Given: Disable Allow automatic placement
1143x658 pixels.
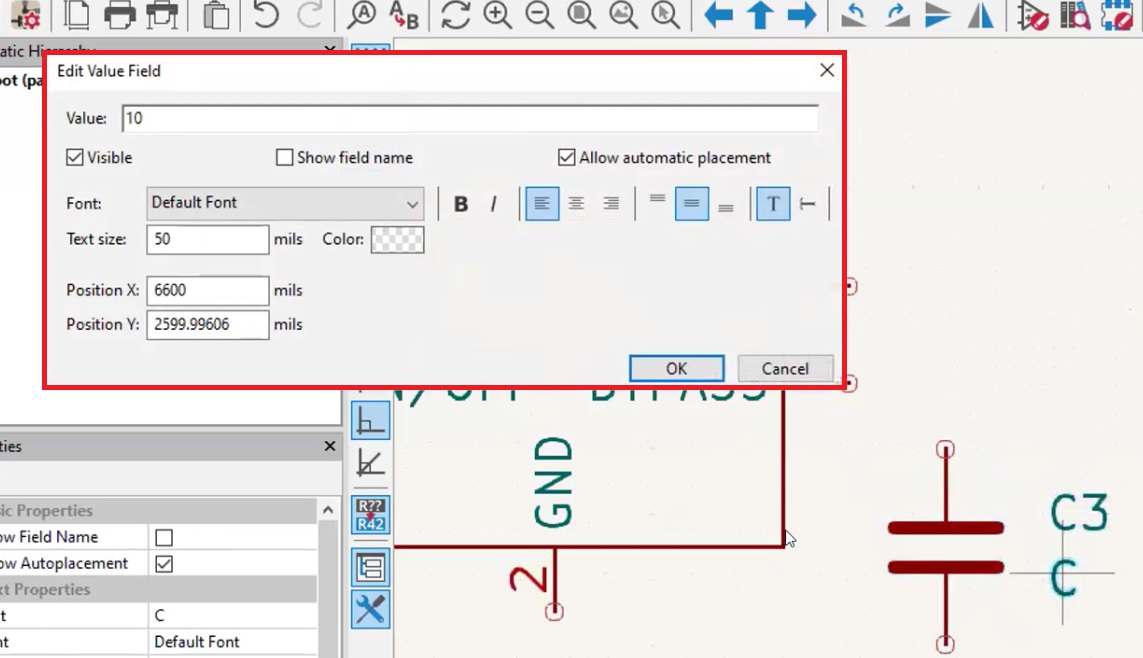Looking at the screenshot, I should tap(566, 157).
